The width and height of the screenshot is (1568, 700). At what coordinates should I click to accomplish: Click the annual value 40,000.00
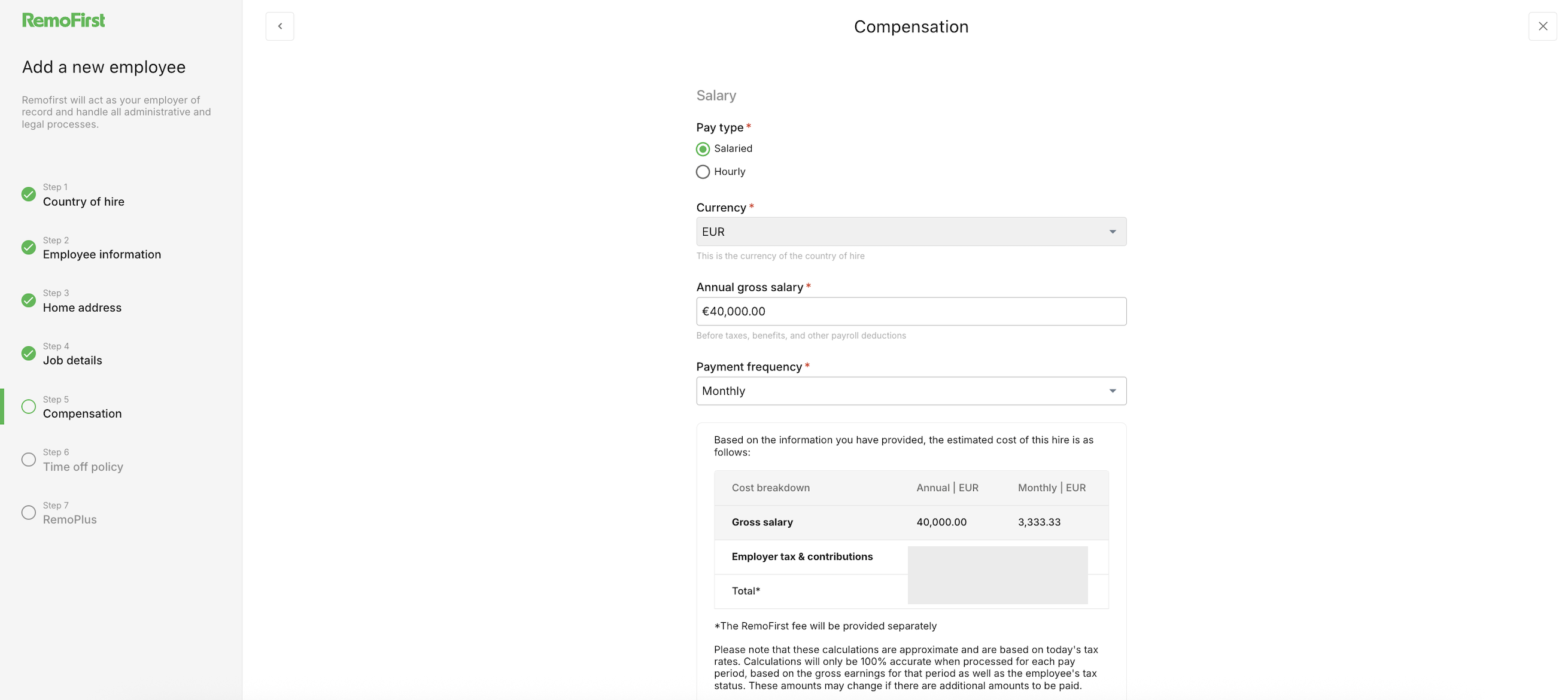(x=941, y=522)
